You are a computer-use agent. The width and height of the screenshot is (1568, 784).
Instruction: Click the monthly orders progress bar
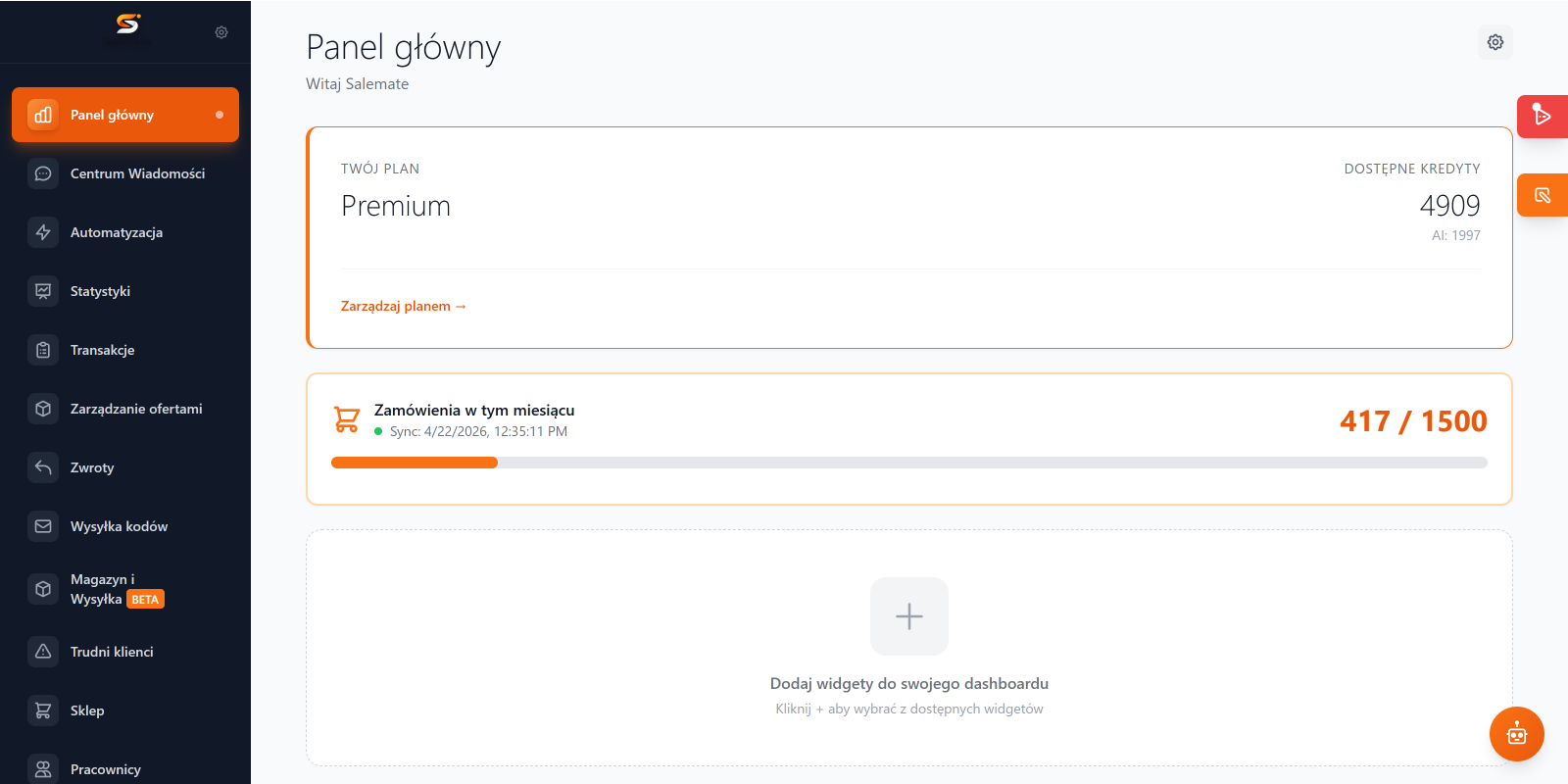pyautogui.click(x=909, y=463)
